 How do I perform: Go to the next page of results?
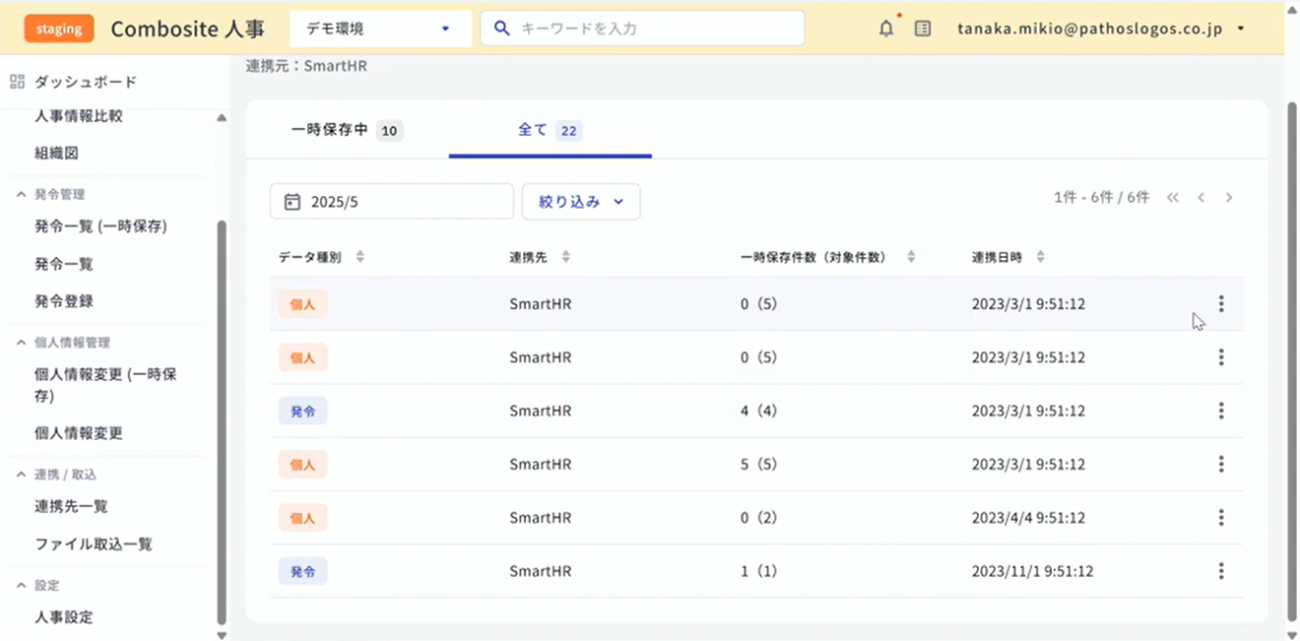click(x=1229, y=198)
